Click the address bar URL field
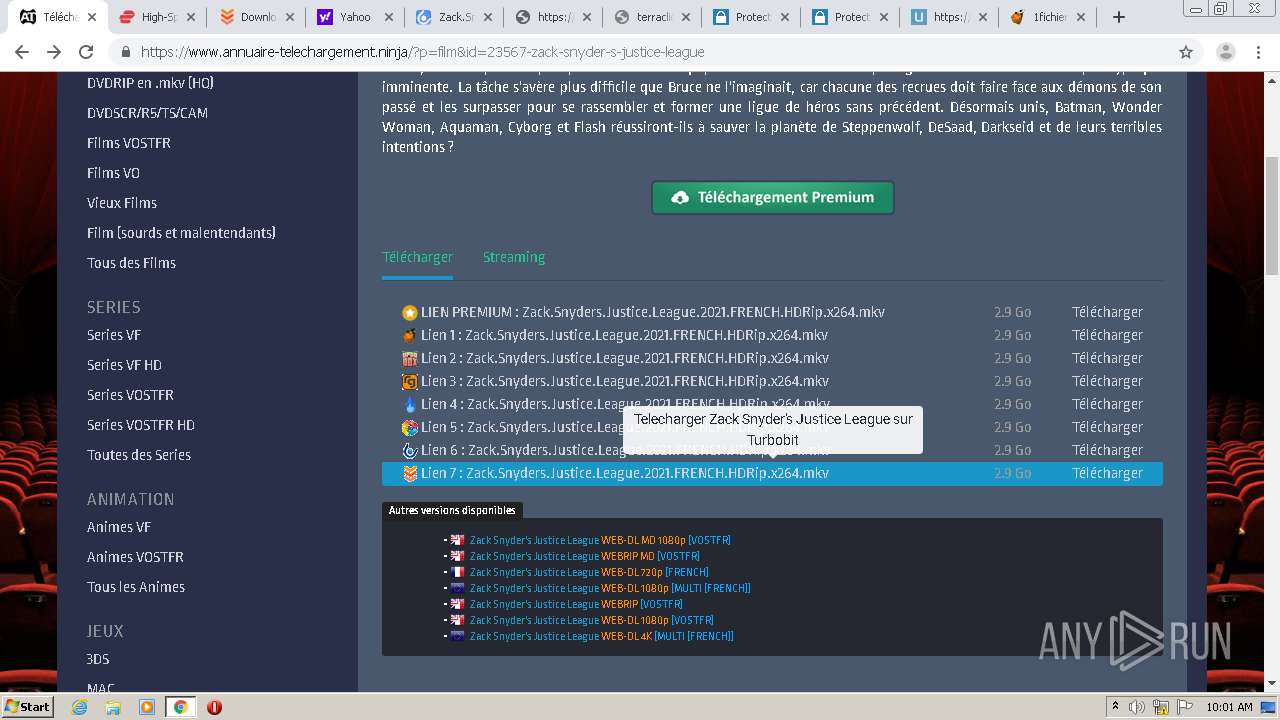Screen dimensions: 1280x720 click(640, 52)
